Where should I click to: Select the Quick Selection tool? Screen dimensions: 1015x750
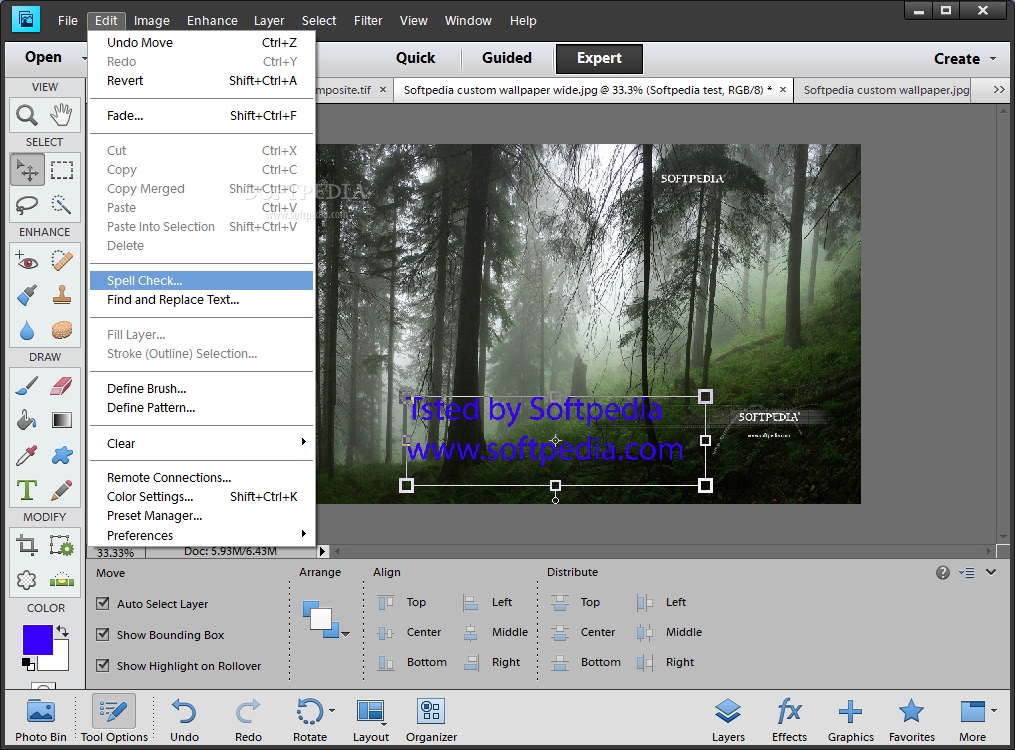[61, 205]
